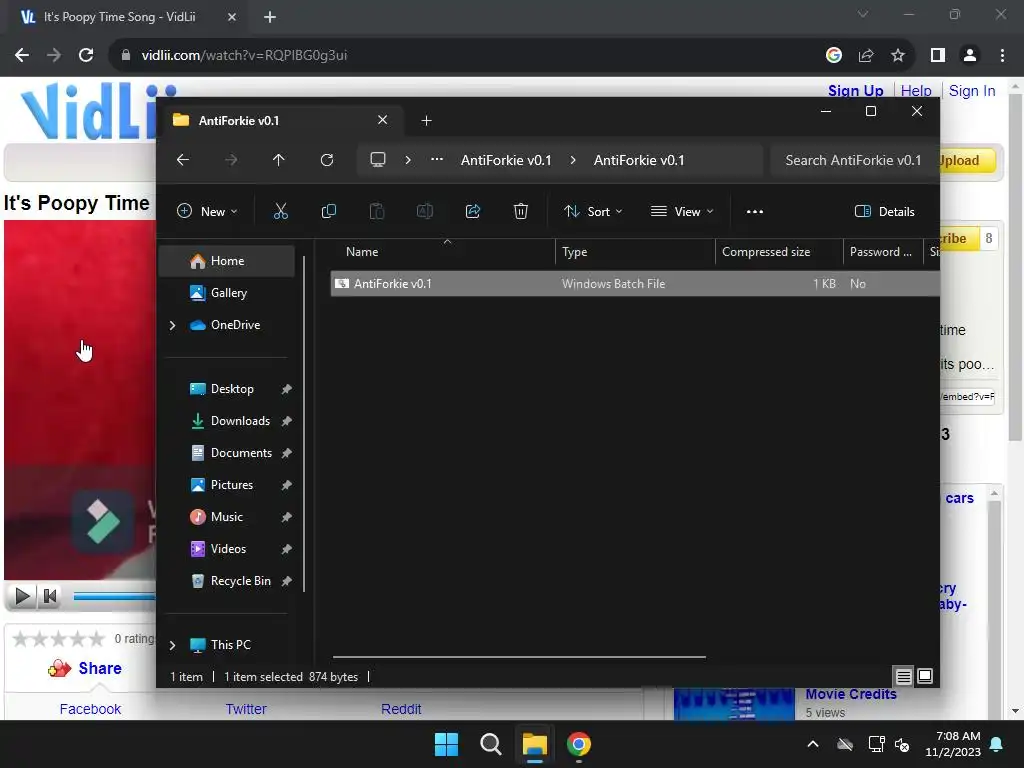Sort by the Type column header

(635, 252)
